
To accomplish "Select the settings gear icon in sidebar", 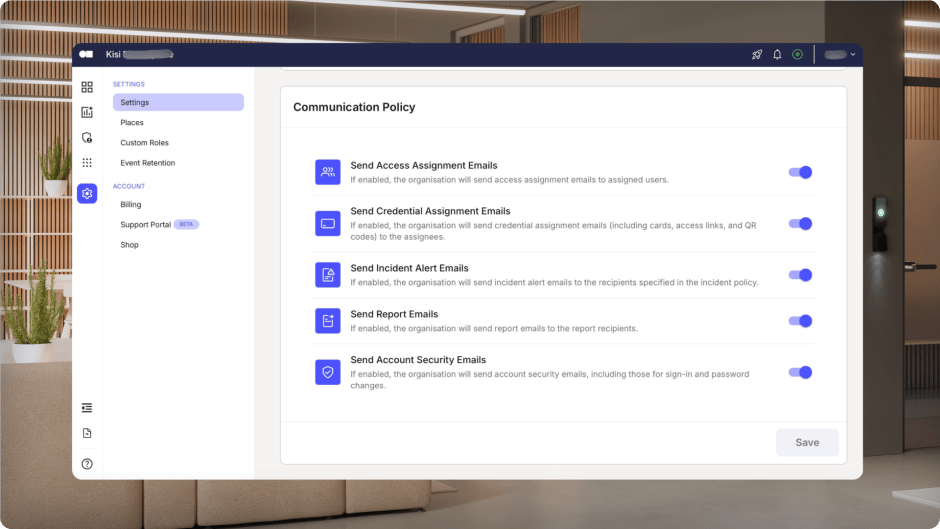I will coord(87,194).
